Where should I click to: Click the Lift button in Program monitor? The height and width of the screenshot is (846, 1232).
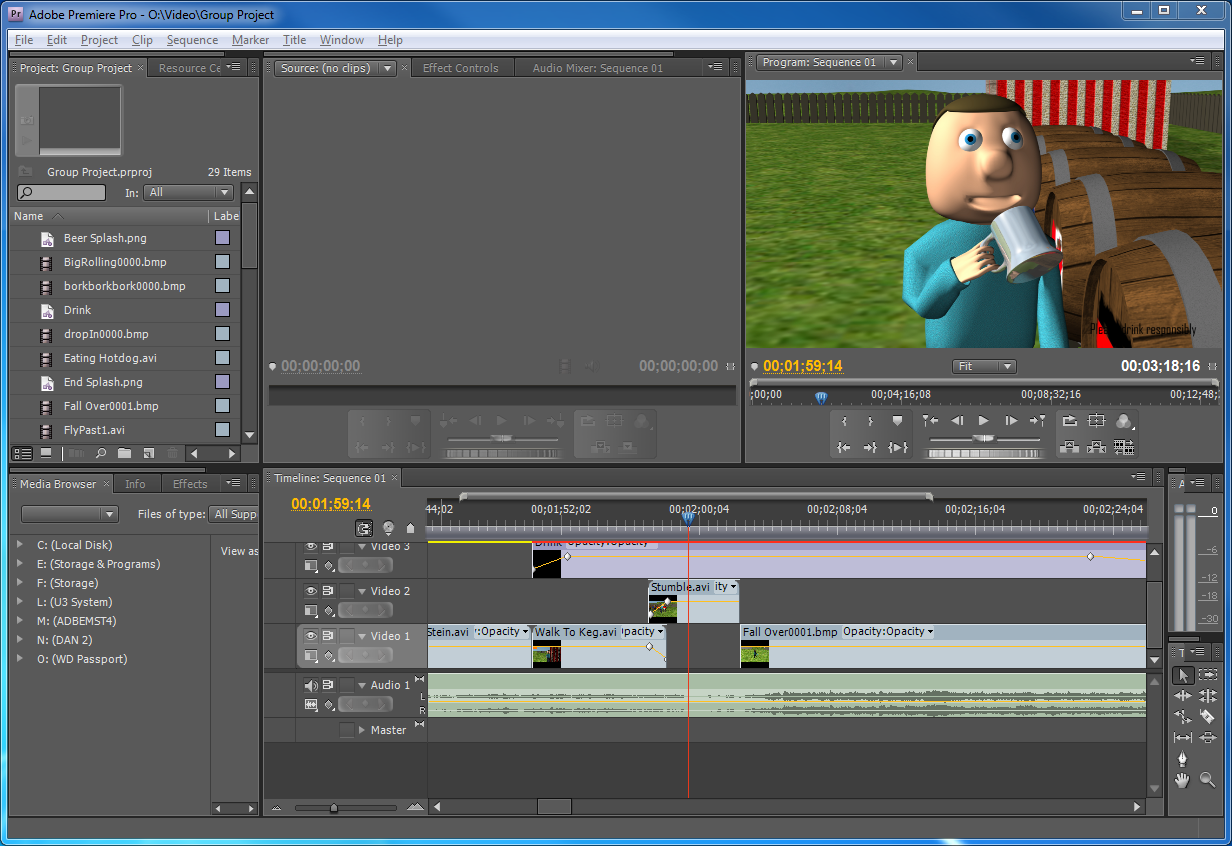pyautogui.click(x=1070, y=447)
